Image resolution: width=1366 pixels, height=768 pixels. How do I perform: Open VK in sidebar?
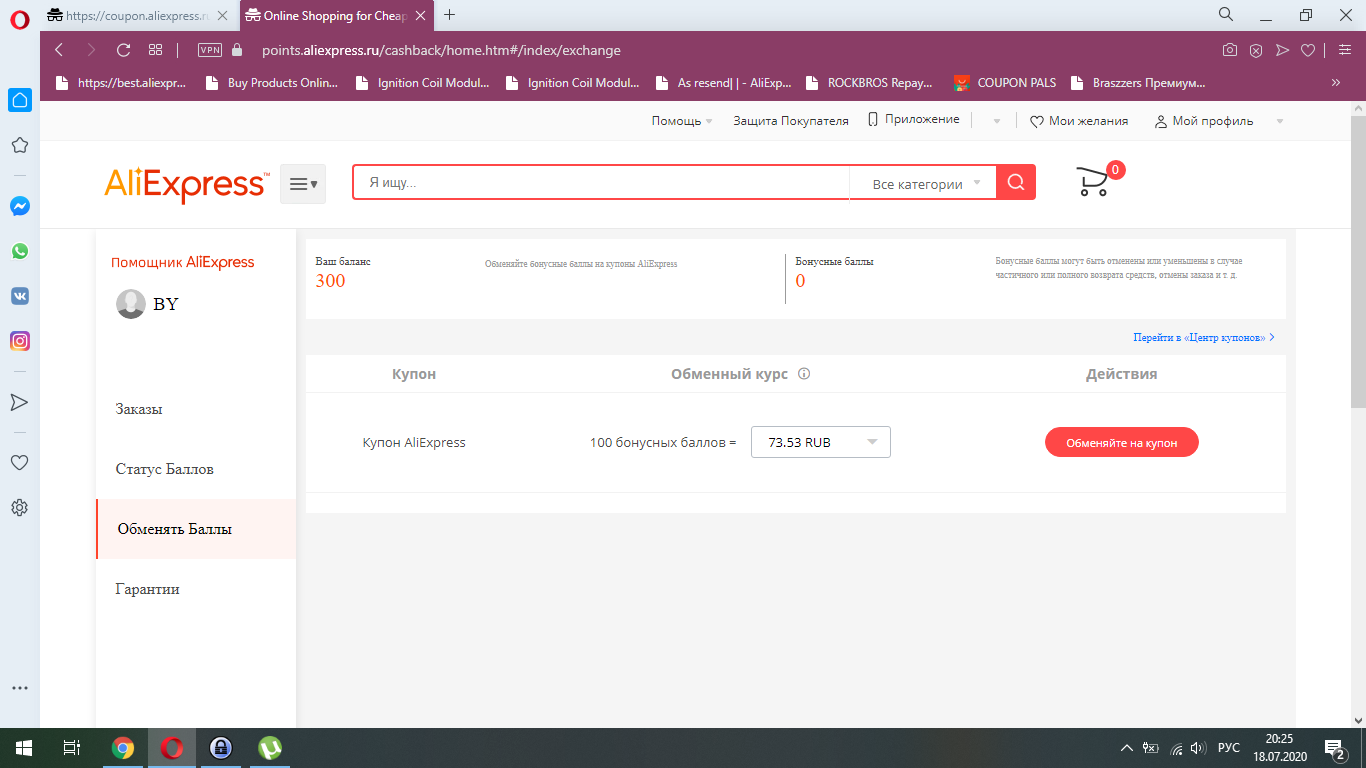click(19, 296)
